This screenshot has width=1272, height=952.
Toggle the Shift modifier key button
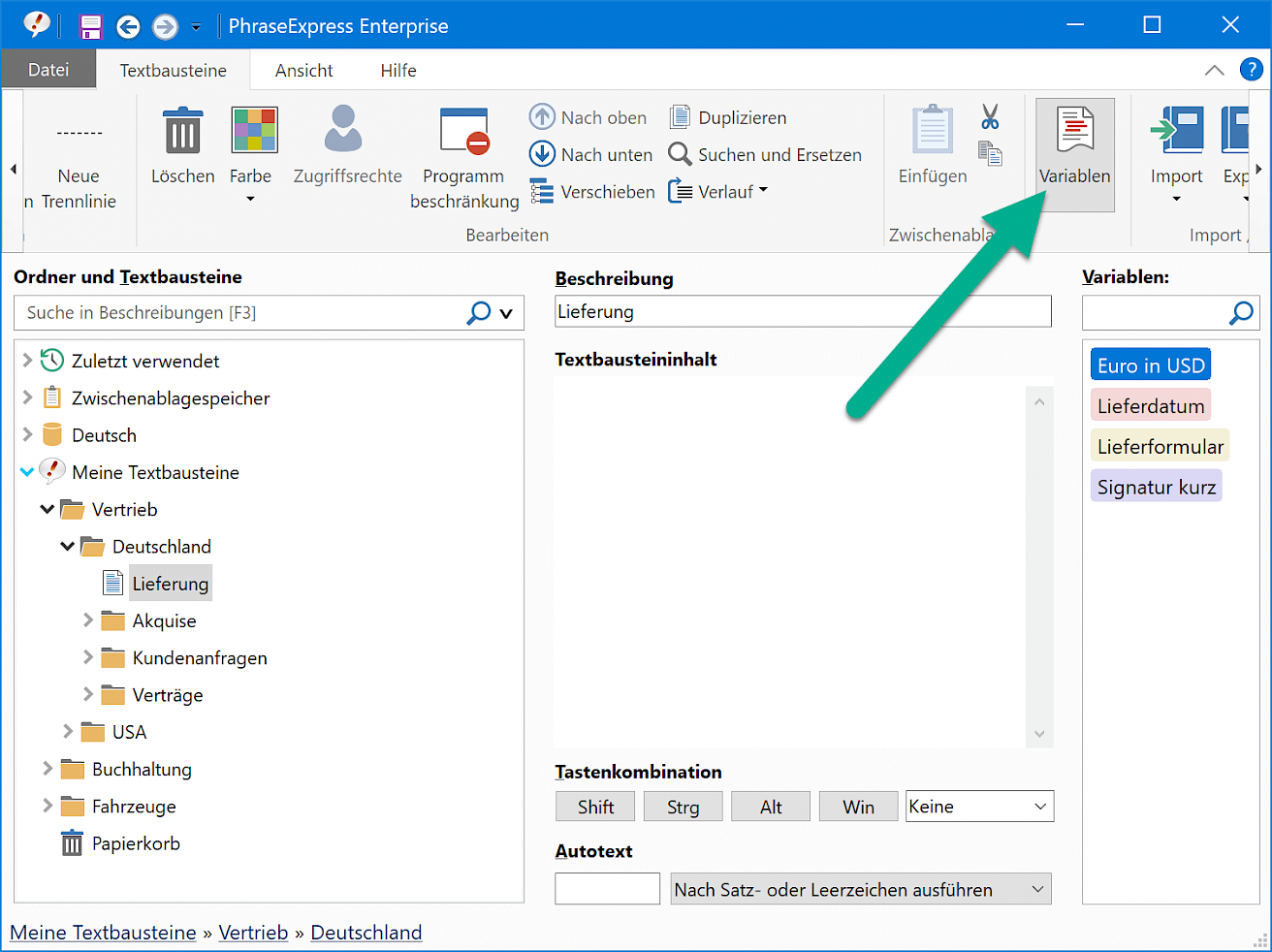(x=595, y=807)
